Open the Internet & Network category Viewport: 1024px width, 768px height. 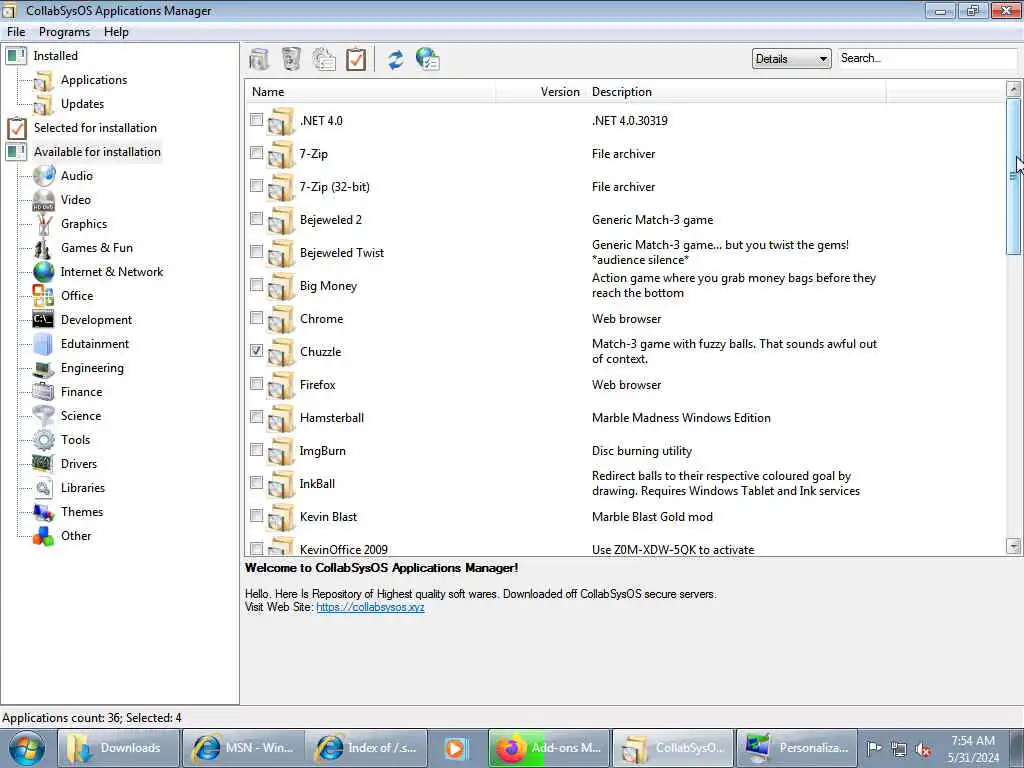tap(112, 272)
